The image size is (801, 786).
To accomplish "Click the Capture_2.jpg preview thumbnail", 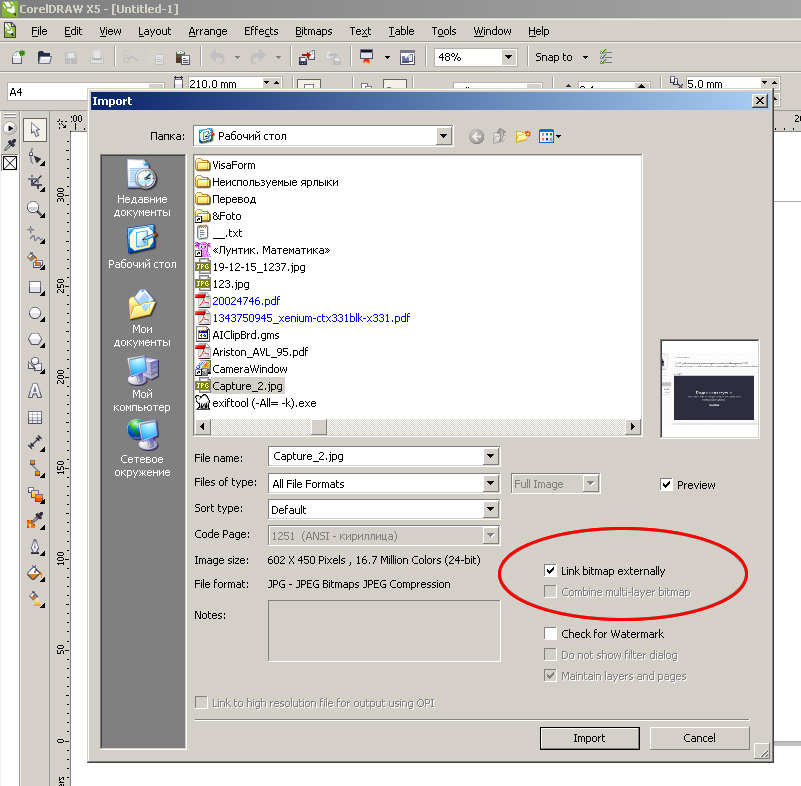I will pyautogui.click(x=710, y=389).
